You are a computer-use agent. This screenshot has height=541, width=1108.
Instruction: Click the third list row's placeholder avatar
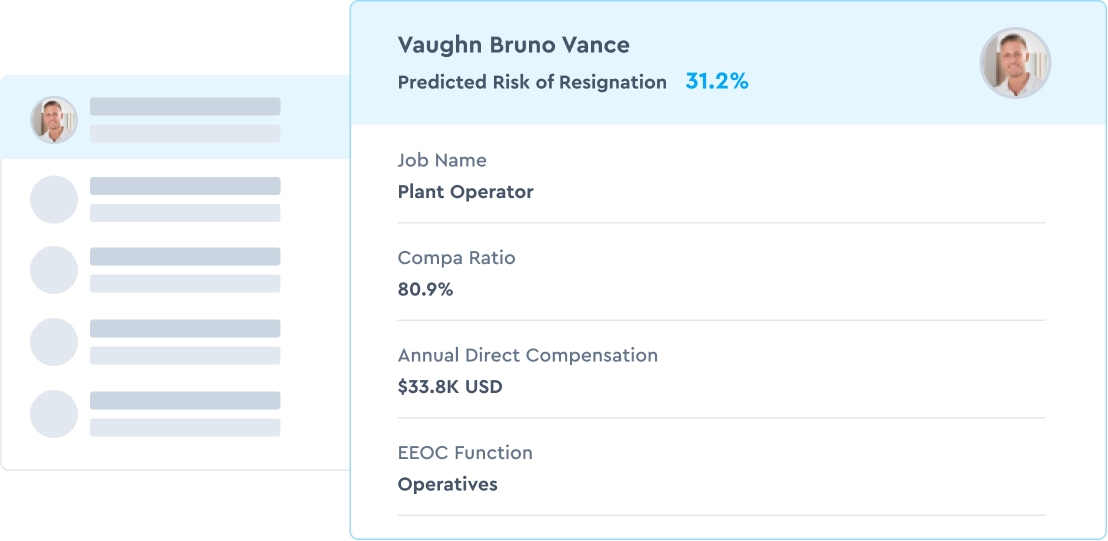[x=54, y=270]
